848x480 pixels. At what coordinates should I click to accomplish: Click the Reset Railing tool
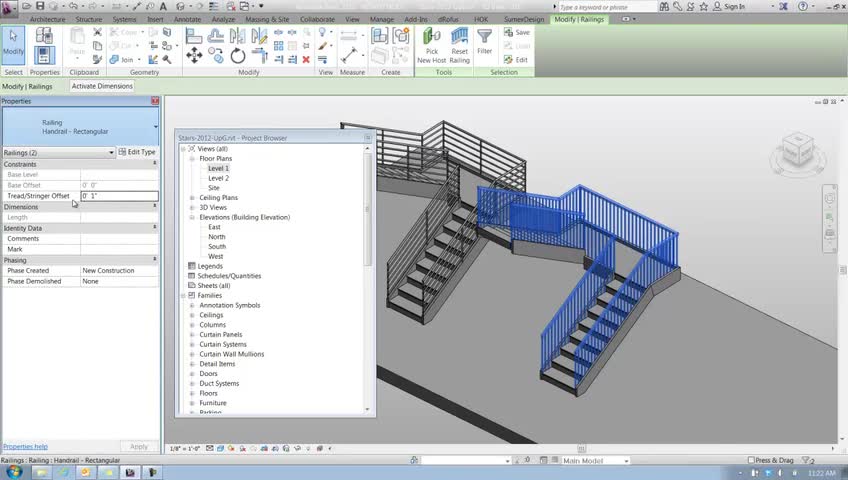[x=459, y=45]
